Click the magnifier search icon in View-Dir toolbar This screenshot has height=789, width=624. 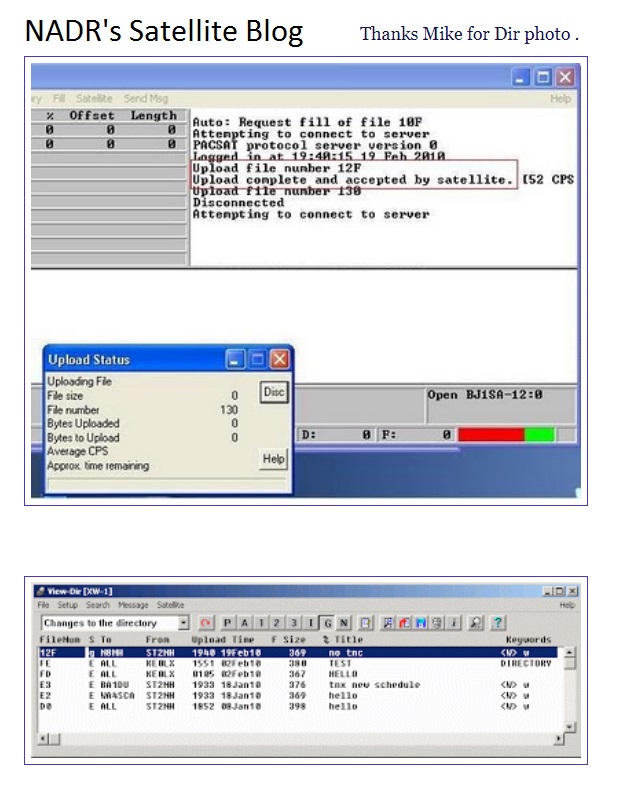coord(477,623)
